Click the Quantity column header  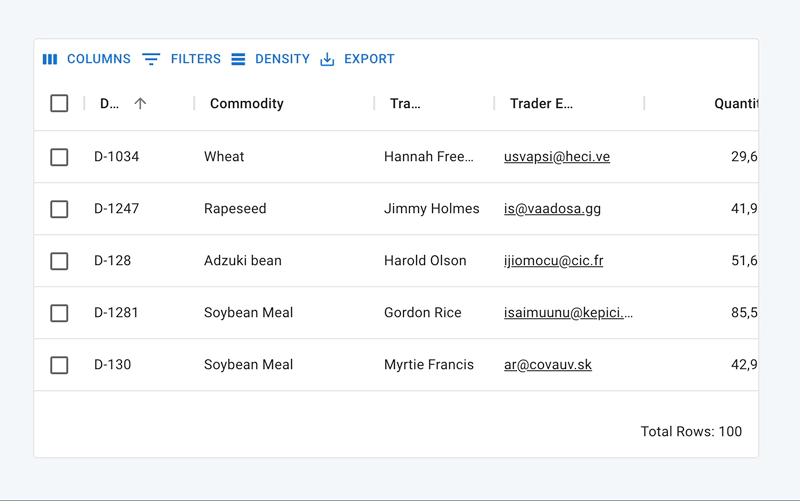(x=735, y=104)
